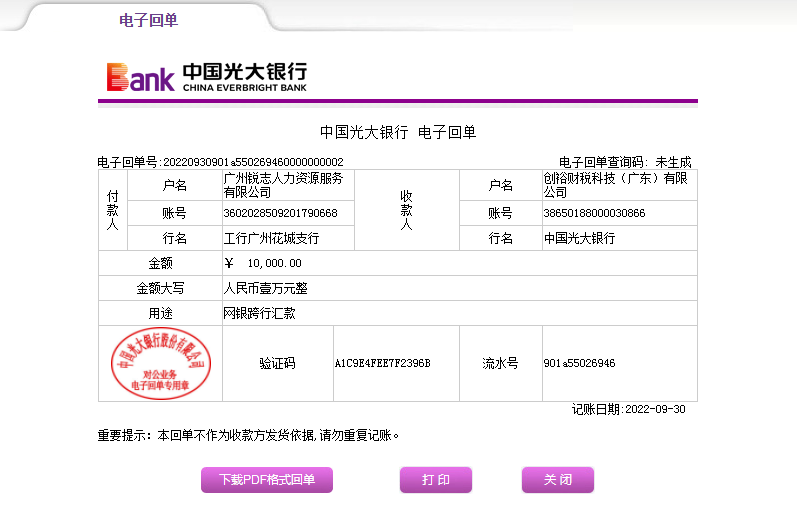Click the 用途 label cell
This screenshot has height=518, width=797.
click(161, 313)
